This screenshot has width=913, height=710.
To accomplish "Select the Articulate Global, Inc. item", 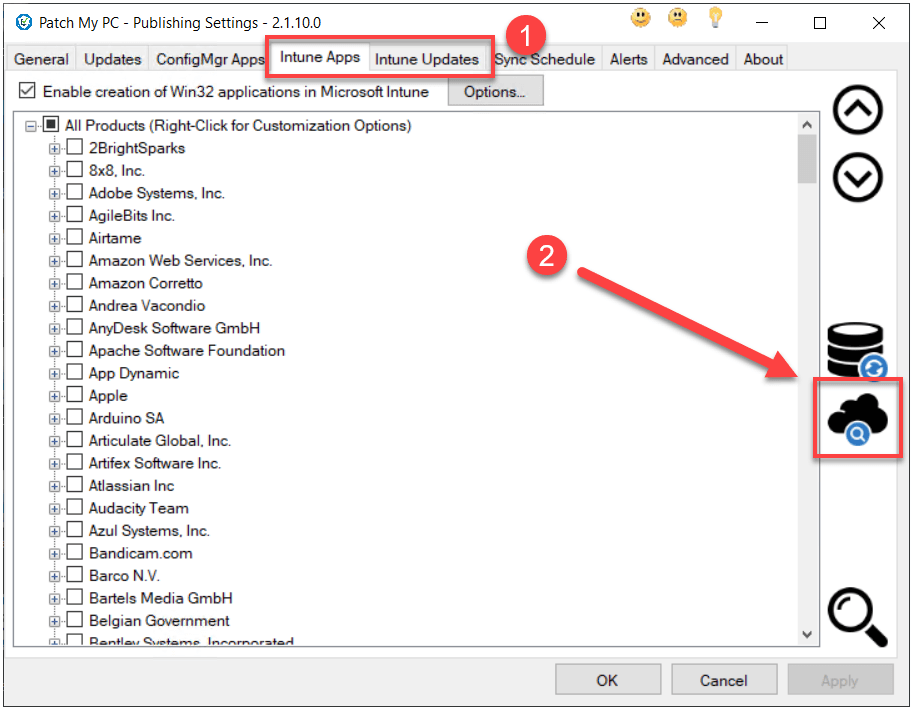I will (x=160, y=440).
